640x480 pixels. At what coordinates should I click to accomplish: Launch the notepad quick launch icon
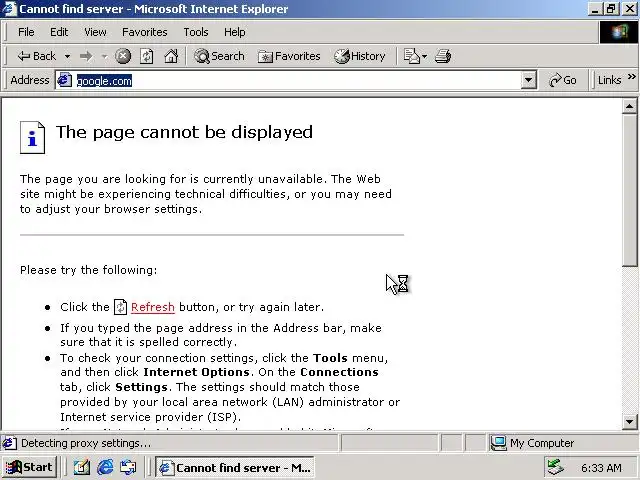click(82, 467)
